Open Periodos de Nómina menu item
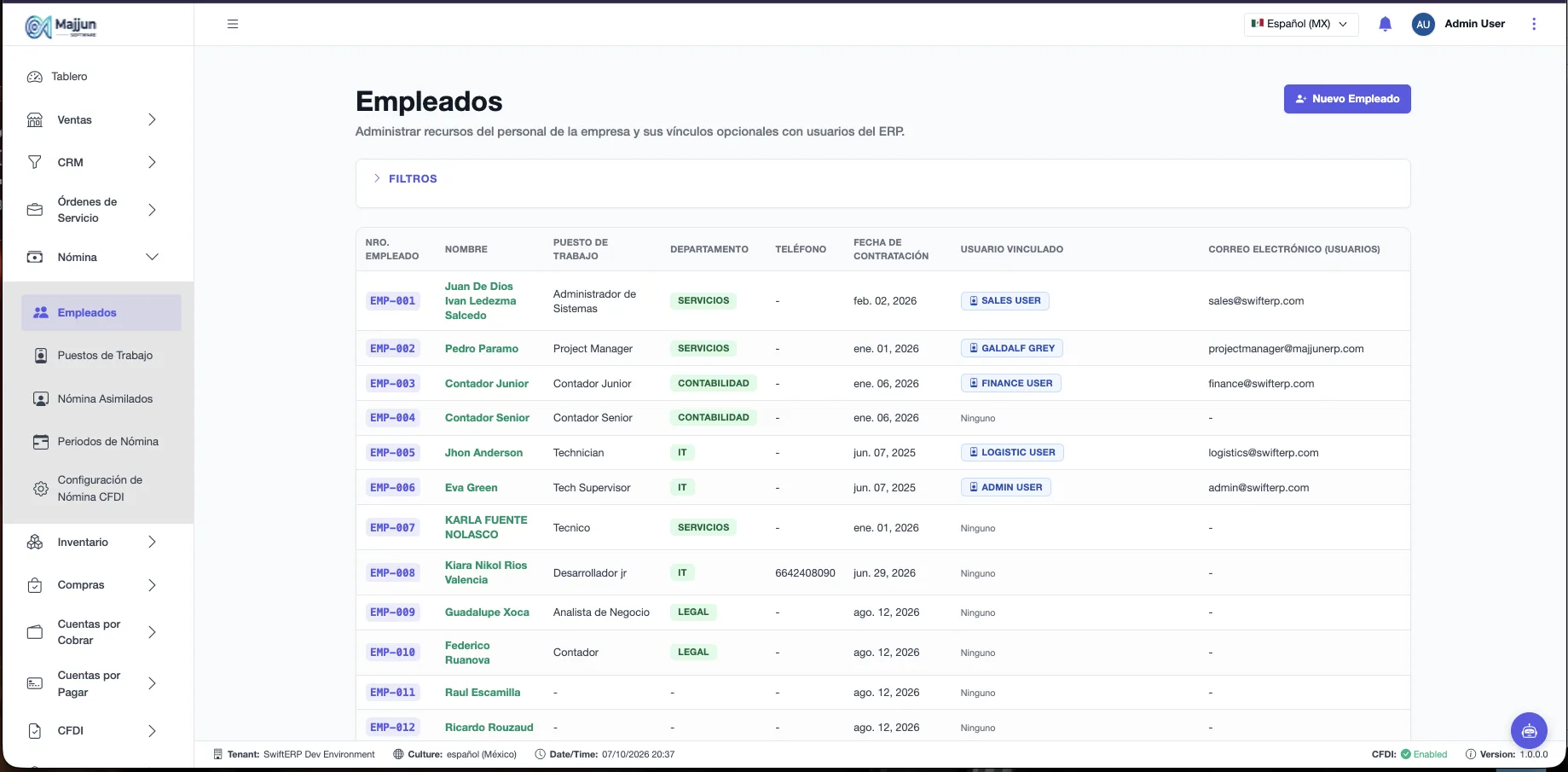The height and width of the screenshot is (772, 1568). [x=101, y=442]
